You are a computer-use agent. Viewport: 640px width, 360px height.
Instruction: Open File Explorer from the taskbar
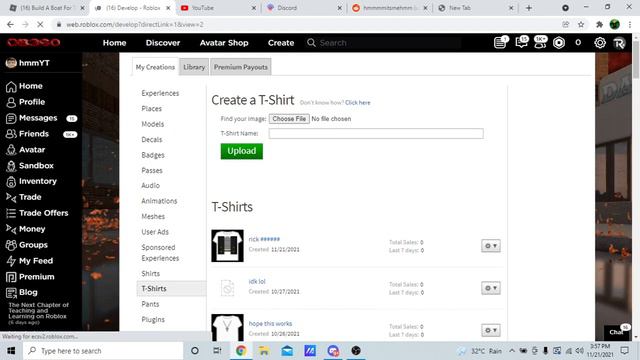(264, 351)
